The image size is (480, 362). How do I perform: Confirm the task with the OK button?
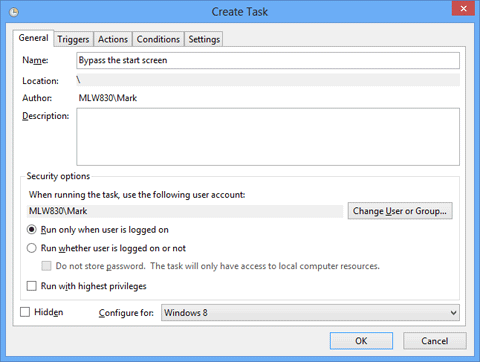(361, 341)
